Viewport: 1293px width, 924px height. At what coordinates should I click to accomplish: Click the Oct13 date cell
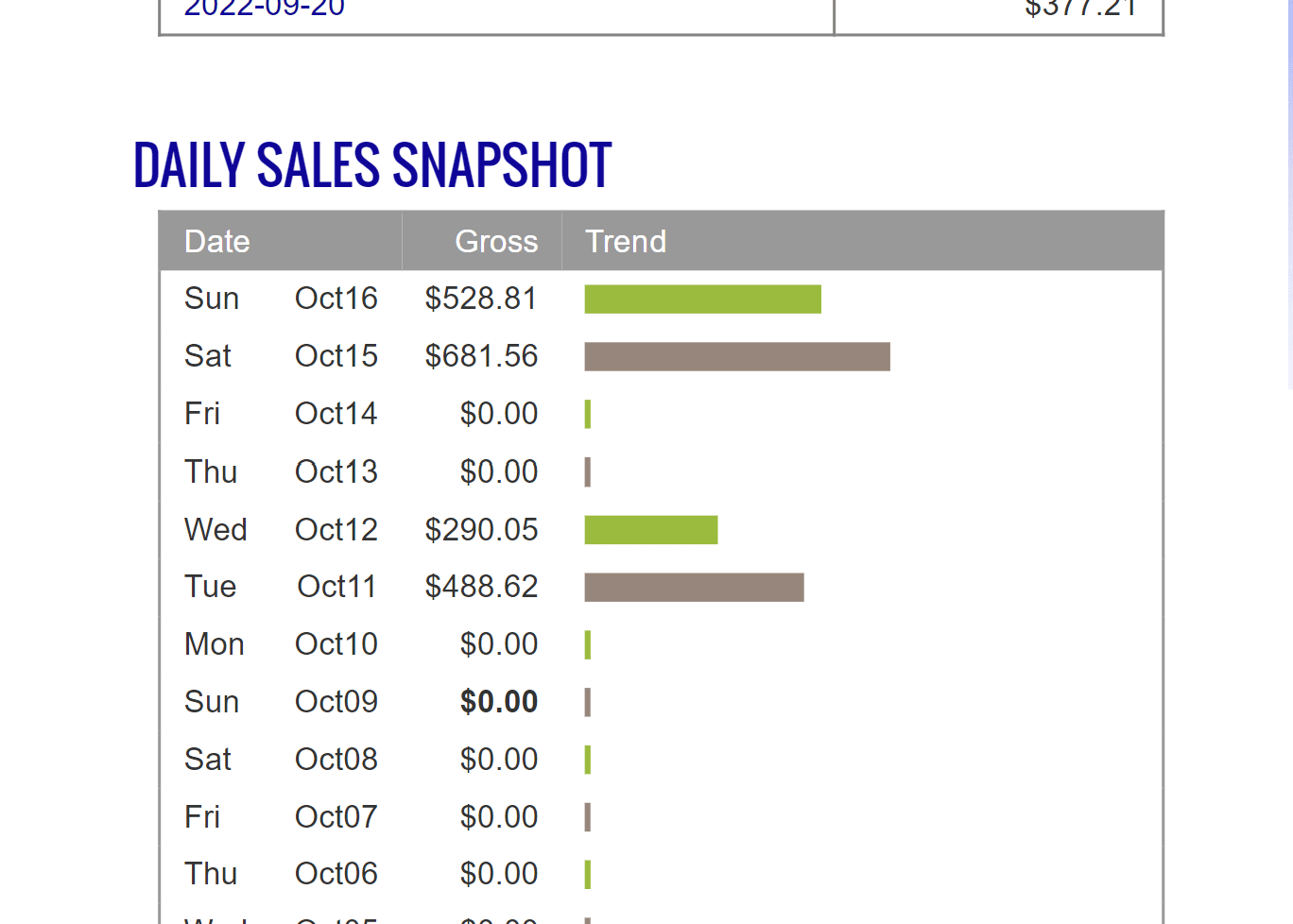tap(336, 472)
